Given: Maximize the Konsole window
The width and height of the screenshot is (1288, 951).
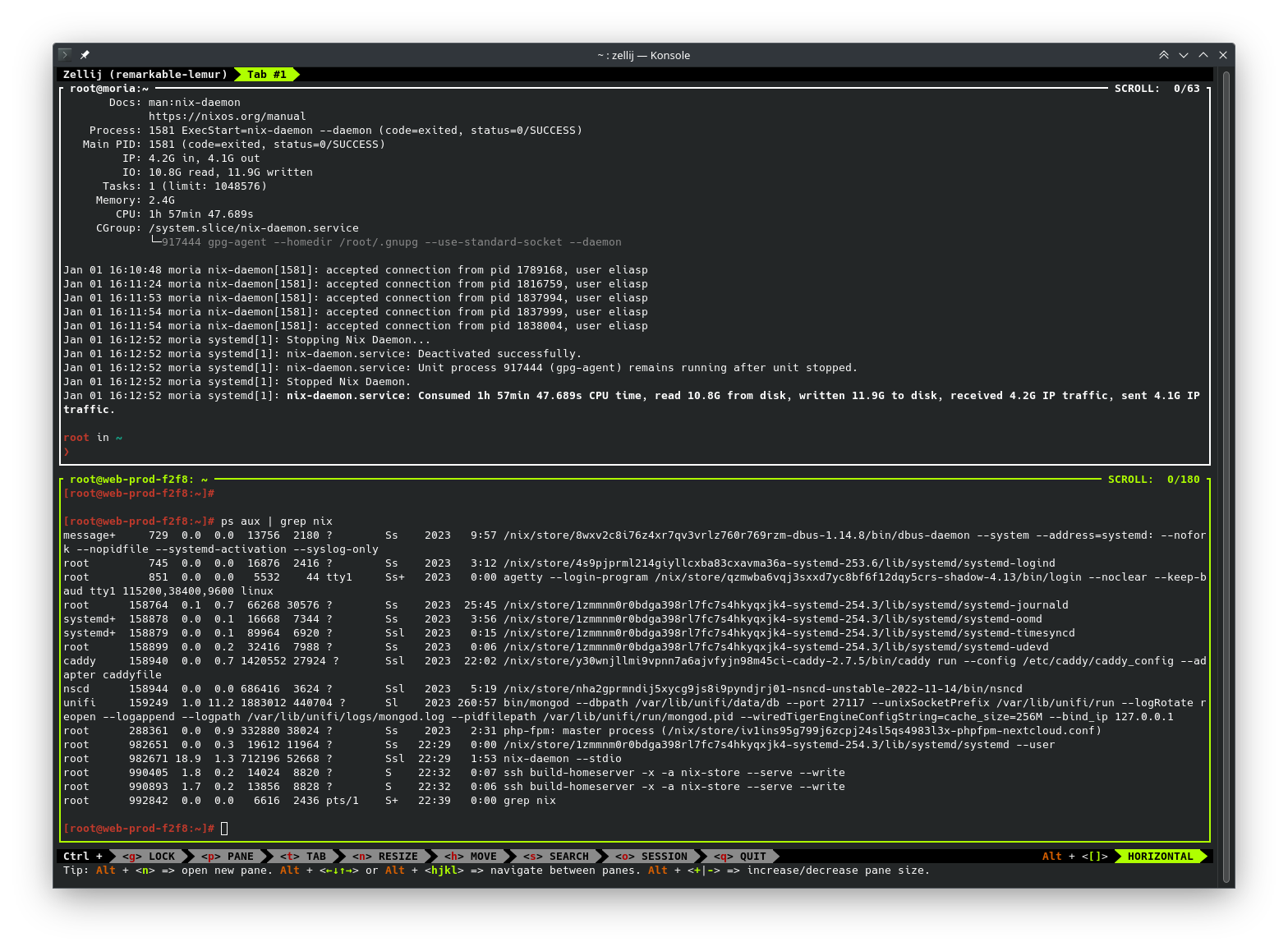Looking at the screenshot, I should tap(1203, 55).
